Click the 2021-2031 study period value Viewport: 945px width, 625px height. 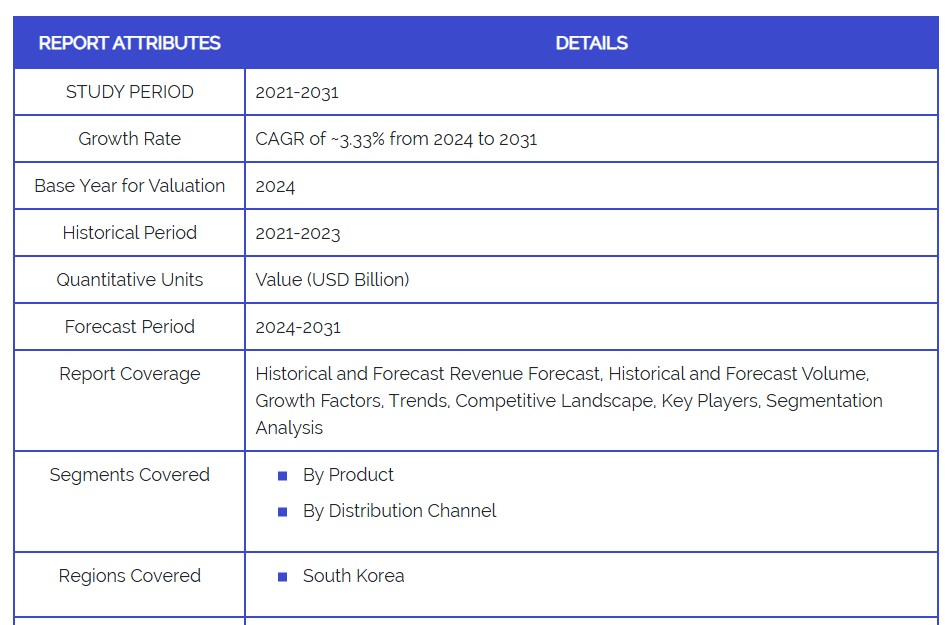(297, 92)
